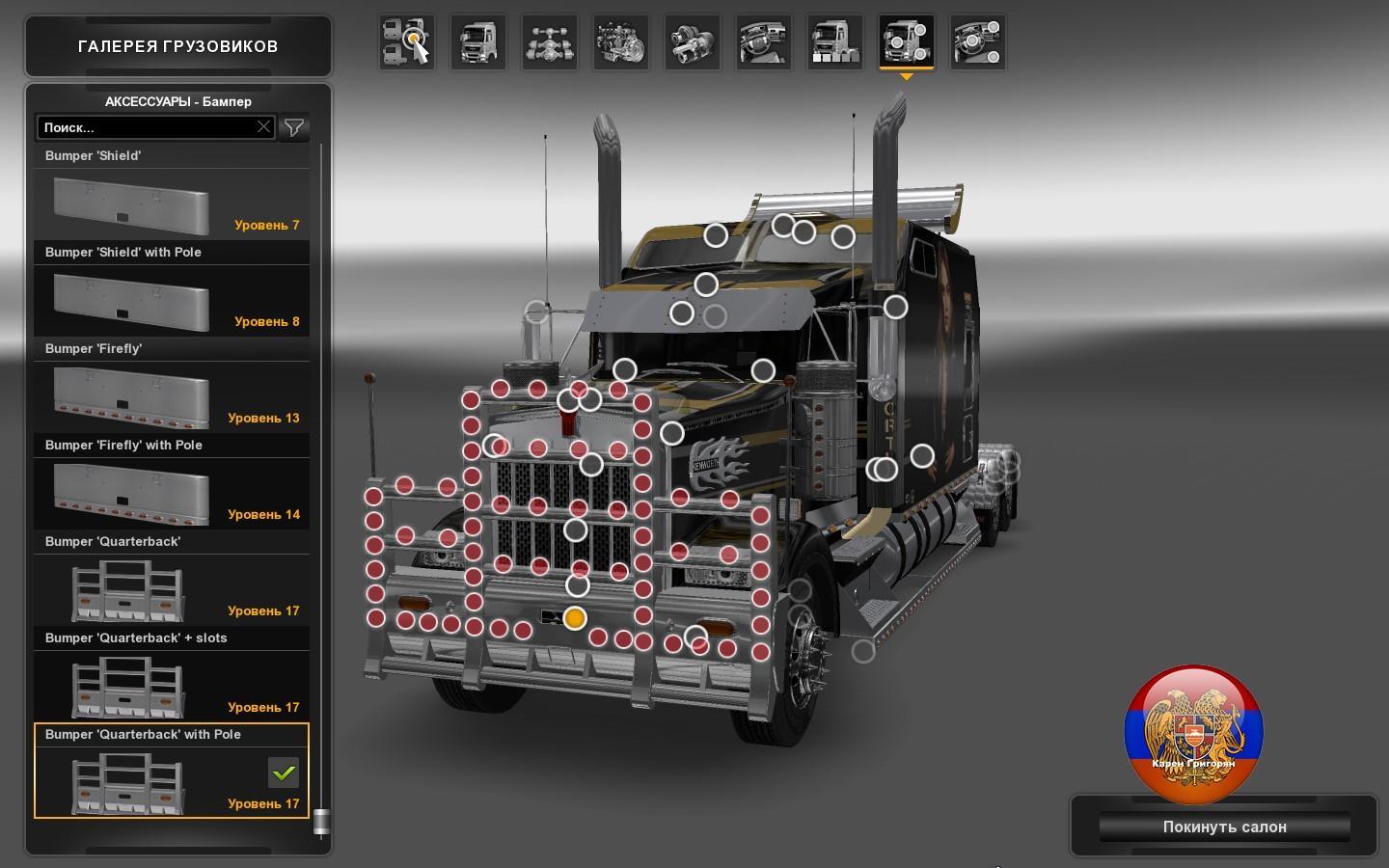Screen dimensions: 1389x868
Task: Clear the search box with the X
Action: [263, 127]
